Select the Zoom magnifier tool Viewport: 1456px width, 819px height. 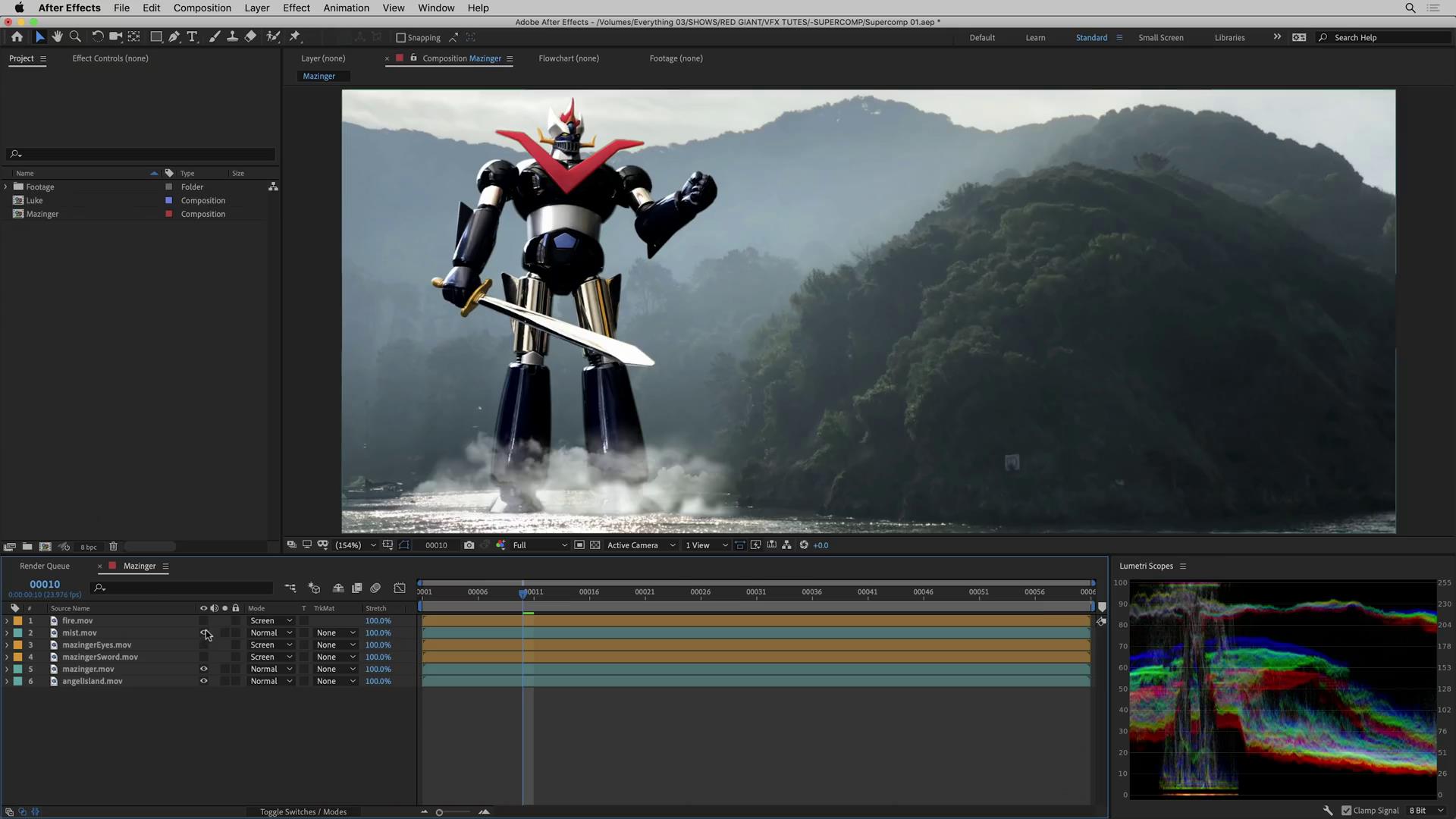pyautogui.click(x=75, y=36)
